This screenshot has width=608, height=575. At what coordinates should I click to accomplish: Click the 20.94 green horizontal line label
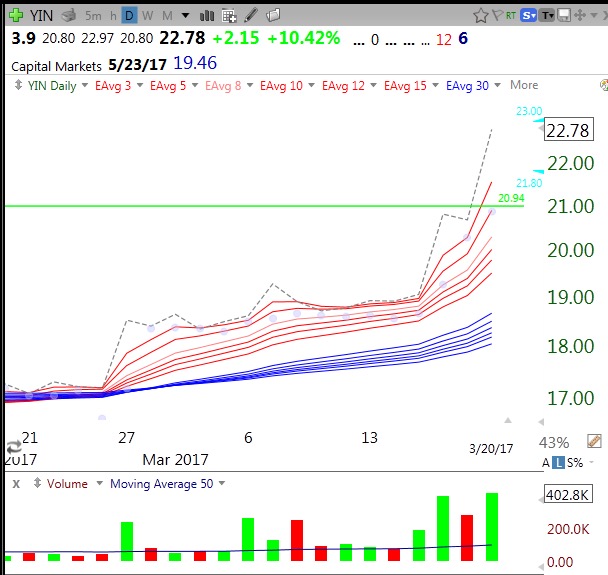[511, 198]
